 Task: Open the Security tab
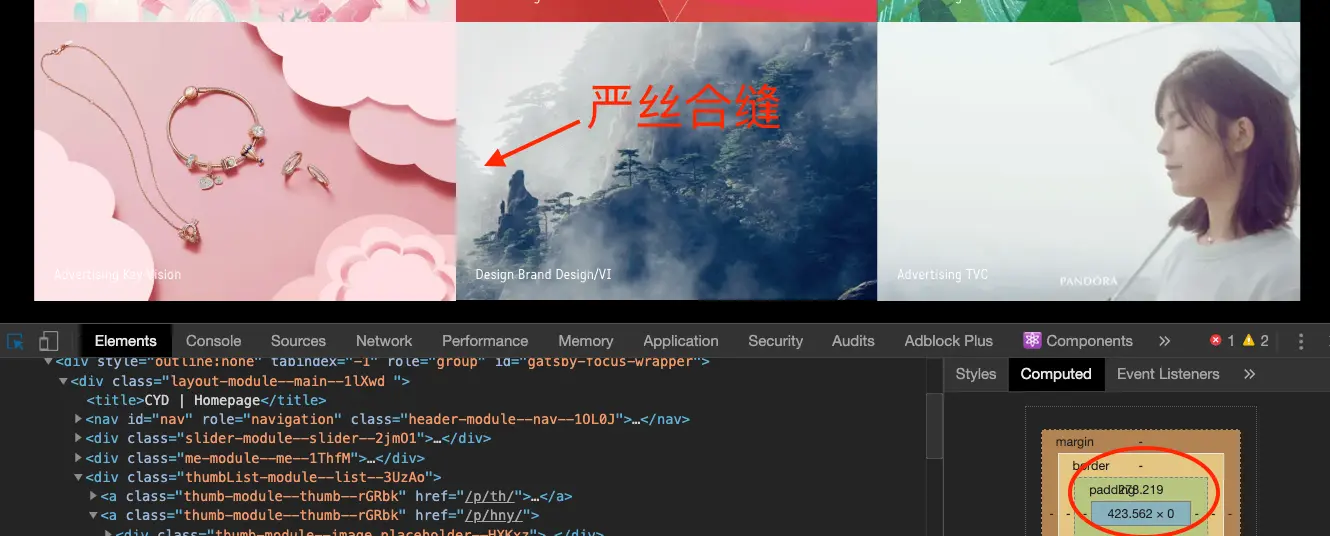[776, 341]
